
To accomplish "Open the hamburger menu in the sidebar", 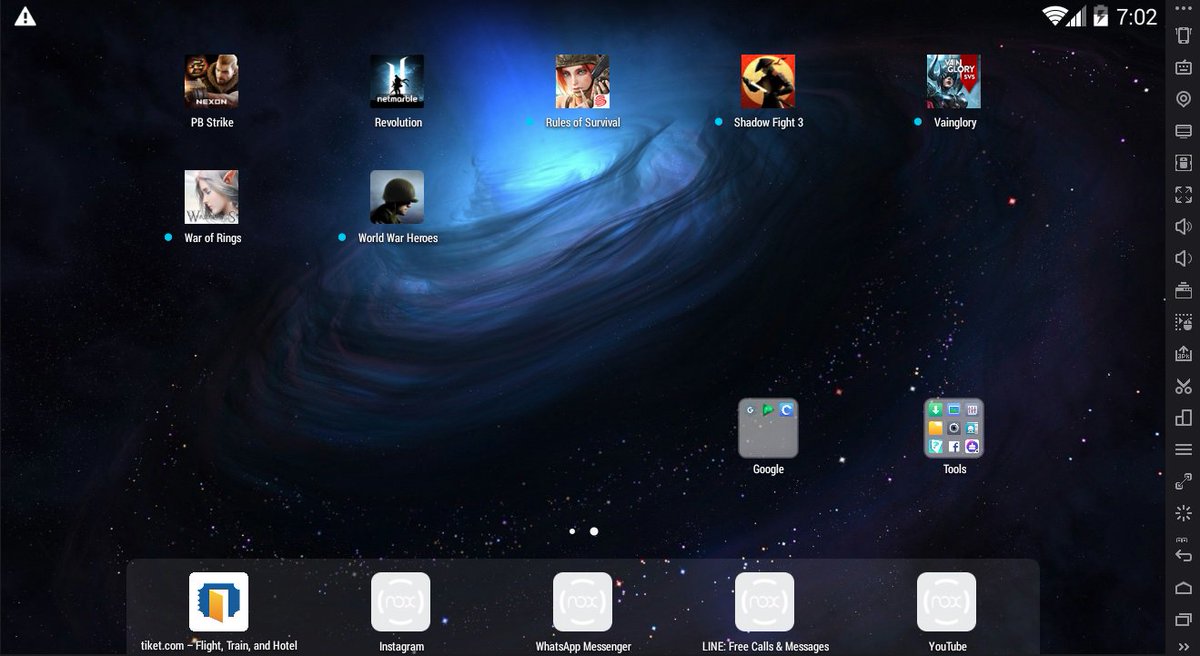I will (x=1183, y=450).
